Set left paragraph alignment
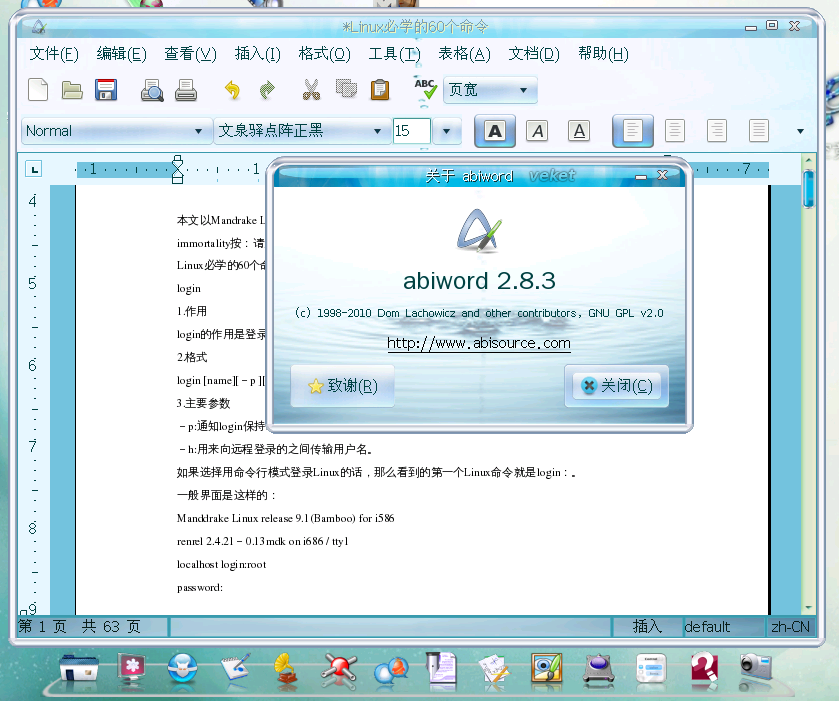Image resolution: width=839 pixels, height=701 pixels. coord(632,131)
